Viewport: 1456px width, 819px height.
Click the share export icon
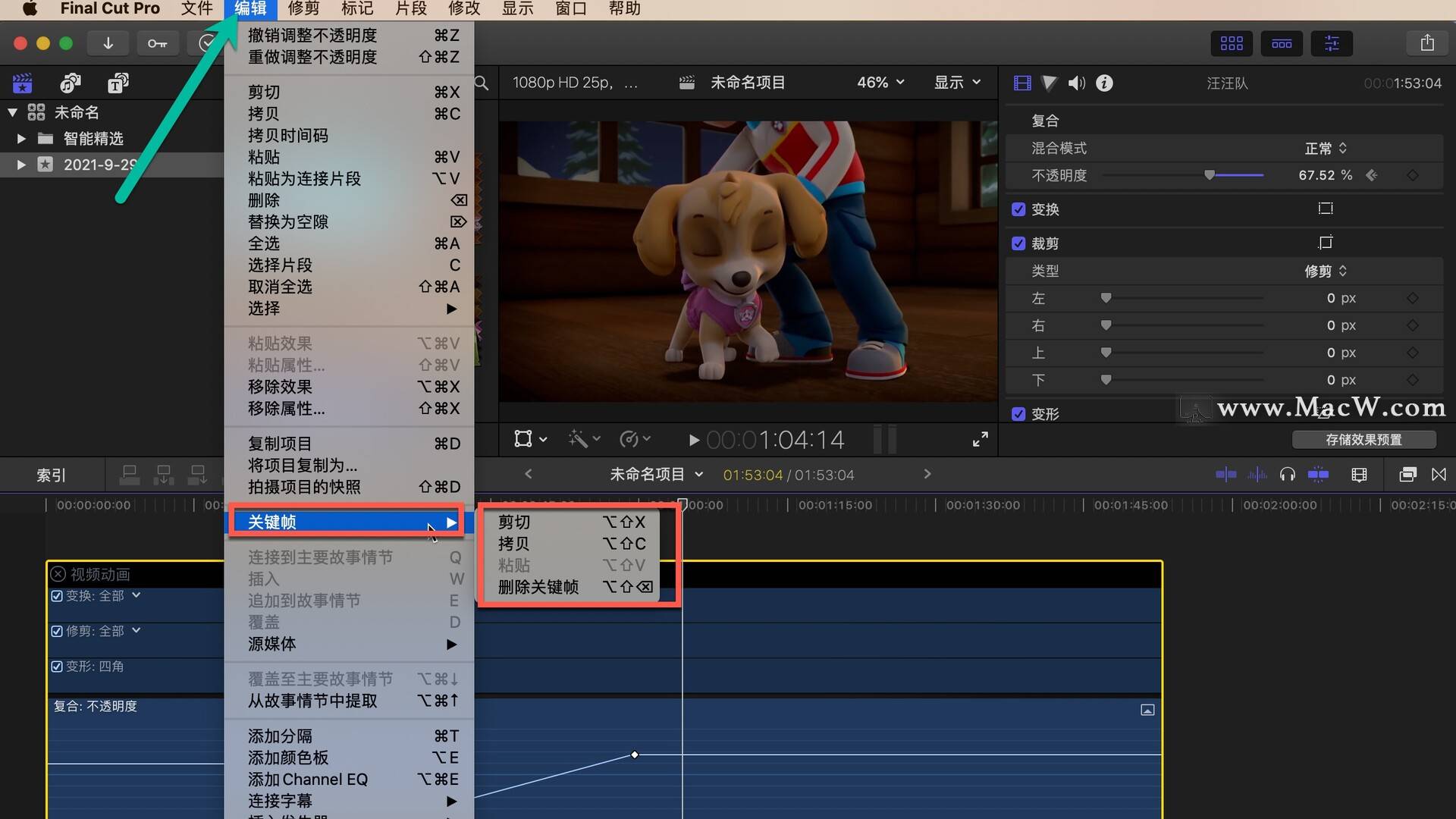point(1427,43)
